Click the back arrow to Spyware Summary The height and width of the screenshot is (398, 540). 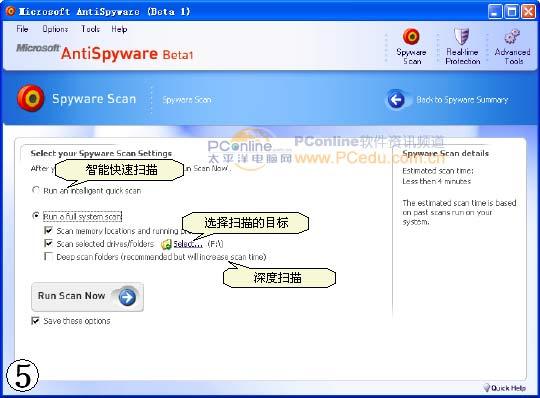[x=396, y=100]
